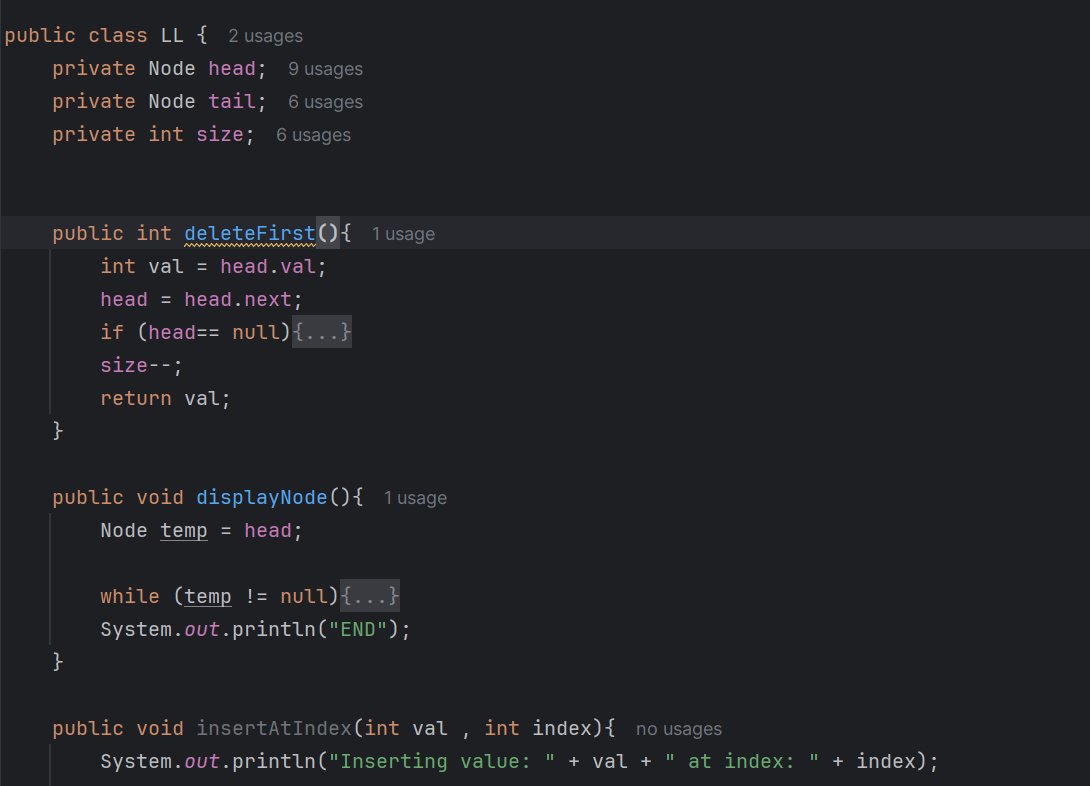This screenshot has height=786, width=1090.
Task: Click 'head' in the private Node head declaration
Action: (x=231, y=69)
